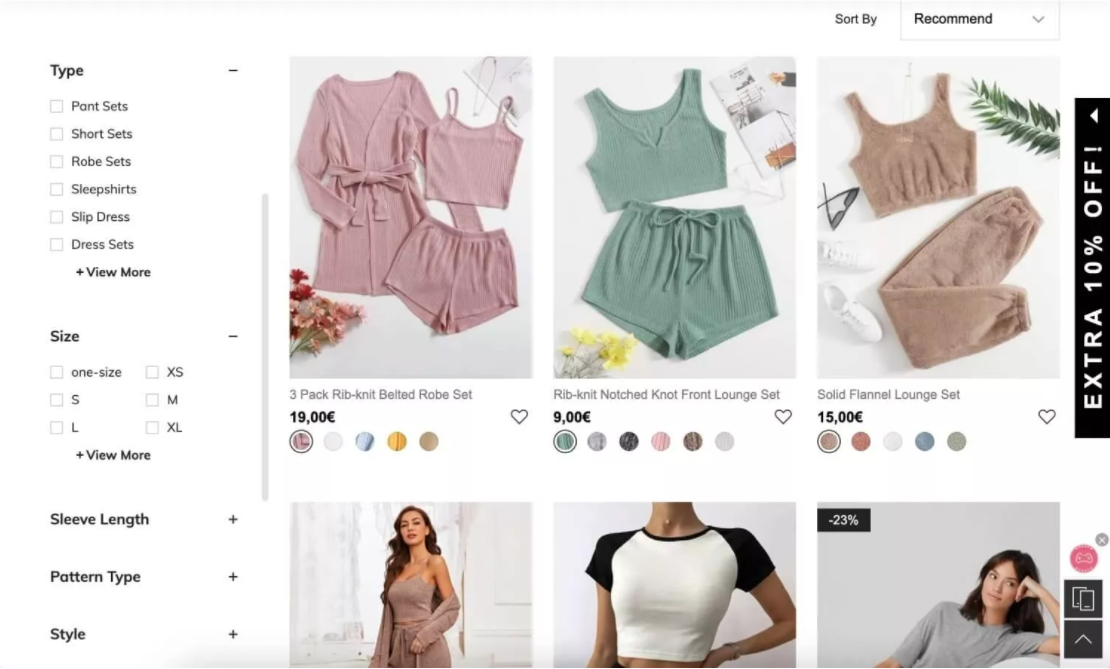Image resolution: width=1110 pixels, height=669 pixels.
Task: Collapse the Type filter section
Action: click(x=233, y=71)
